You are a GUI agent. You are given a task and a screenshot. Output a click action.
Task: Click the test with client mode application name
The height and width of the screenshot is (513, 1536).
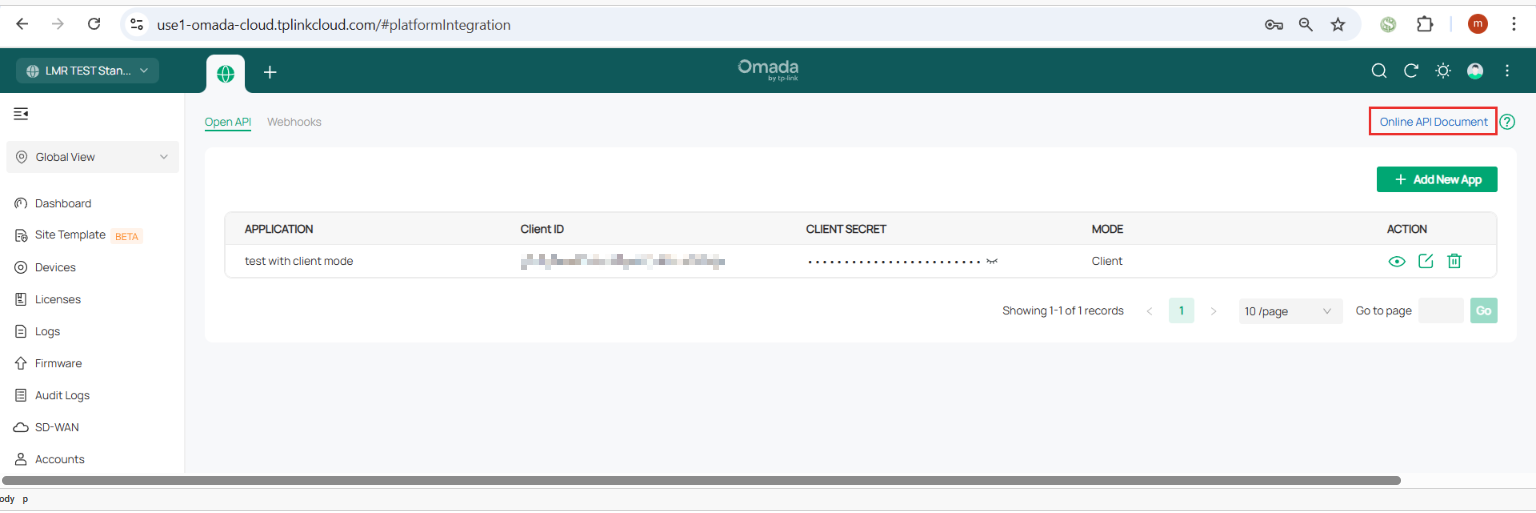(x=299, y=261)
